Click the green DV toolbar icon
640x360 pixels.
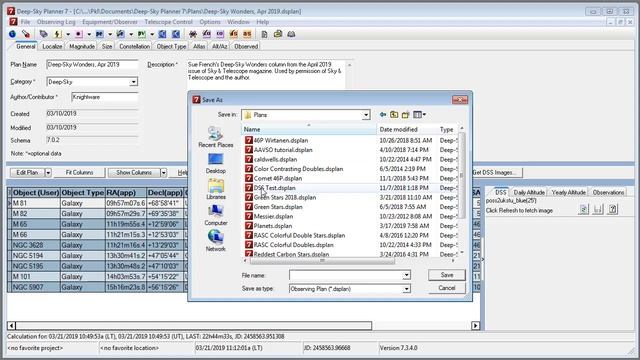tap(141, 34)
